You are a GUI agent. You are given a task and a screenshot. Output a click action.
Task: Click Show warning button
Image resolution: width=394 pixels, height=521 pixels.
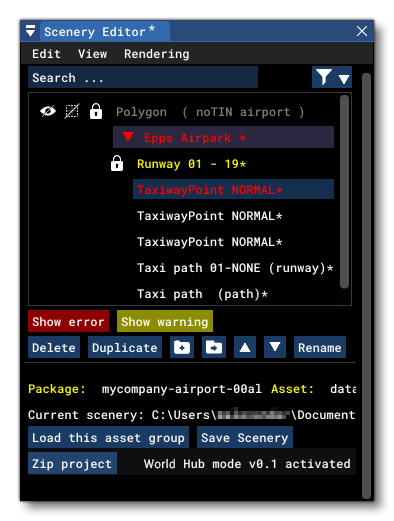pos(165,321)
